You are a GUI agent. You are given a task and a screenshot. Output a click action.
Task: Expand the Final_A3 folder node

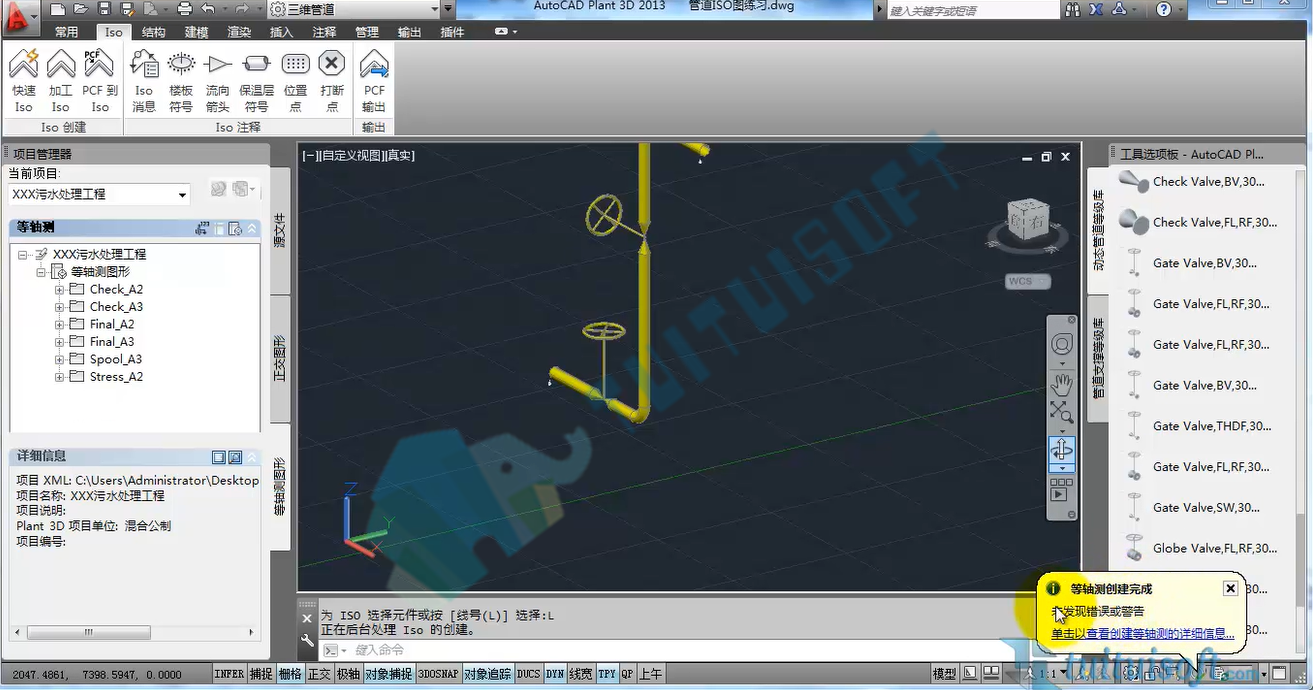tap(60, 342)
